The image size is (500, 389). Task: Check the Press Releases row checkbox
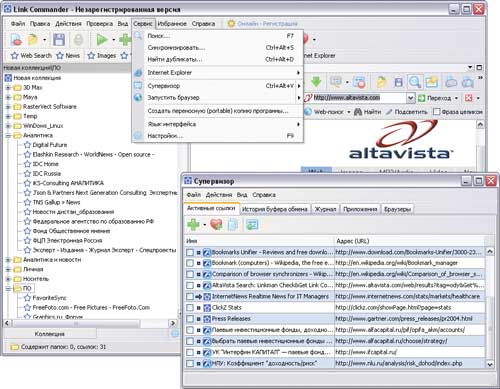point(190,319)
